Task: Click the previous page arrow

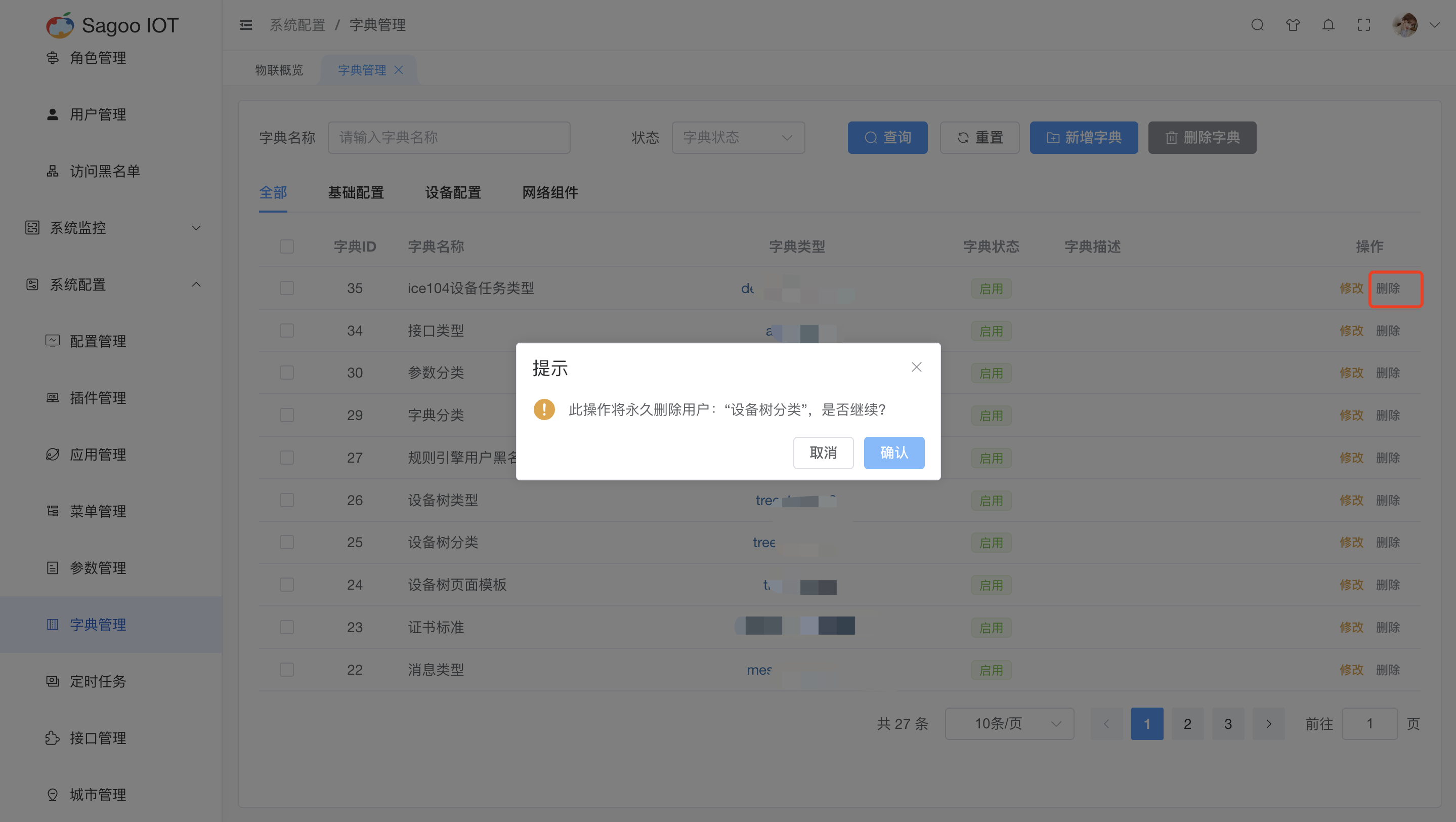Action: click(1106, 723)
